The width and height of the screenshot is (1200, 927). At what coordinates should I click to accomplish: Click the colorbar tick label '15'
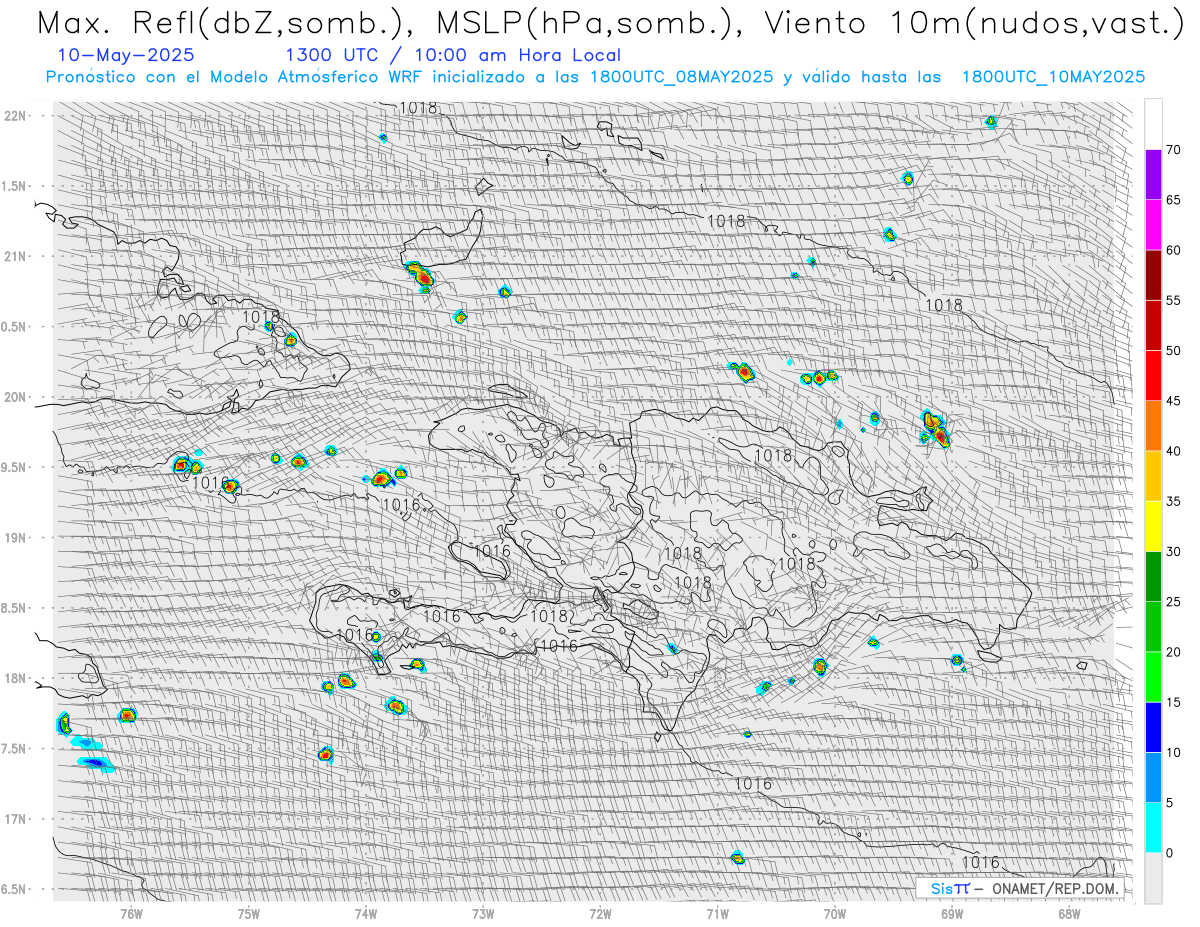[1174, 702]
